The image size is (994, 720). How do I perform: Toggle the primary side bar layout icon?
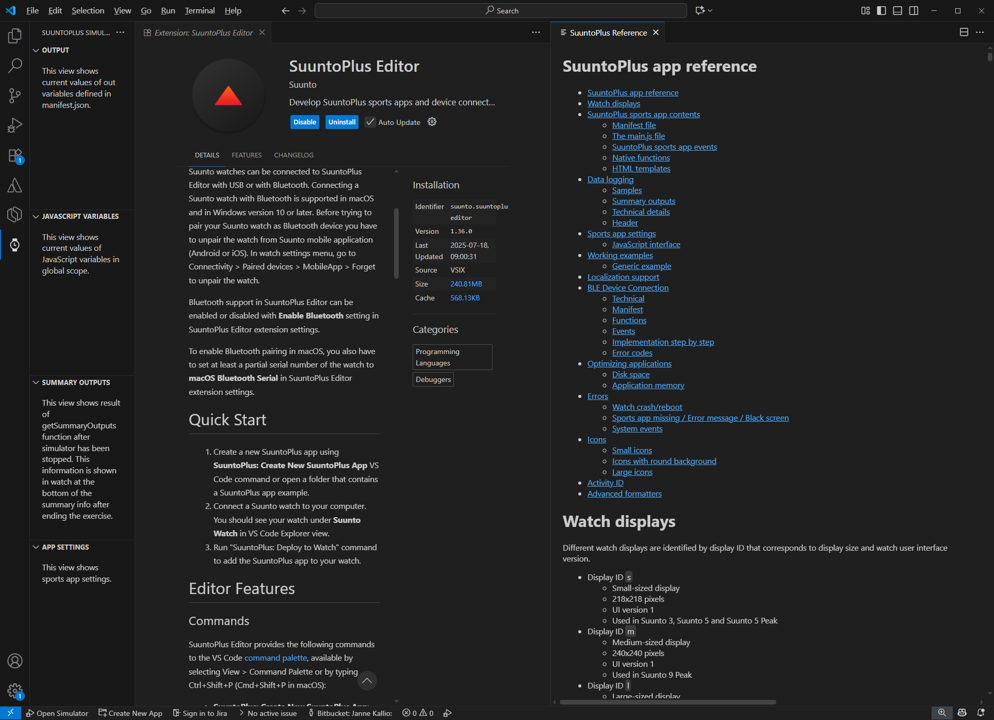coord(881,11)
